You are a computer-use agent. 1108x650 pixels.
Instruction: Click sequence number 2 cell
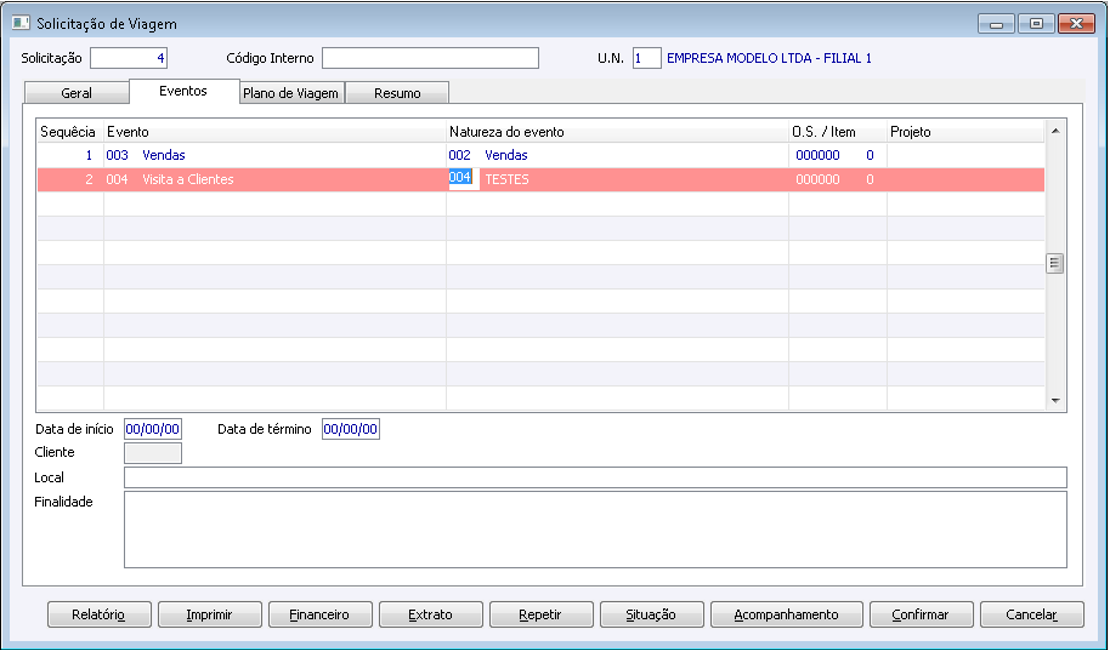pos(71,179)
